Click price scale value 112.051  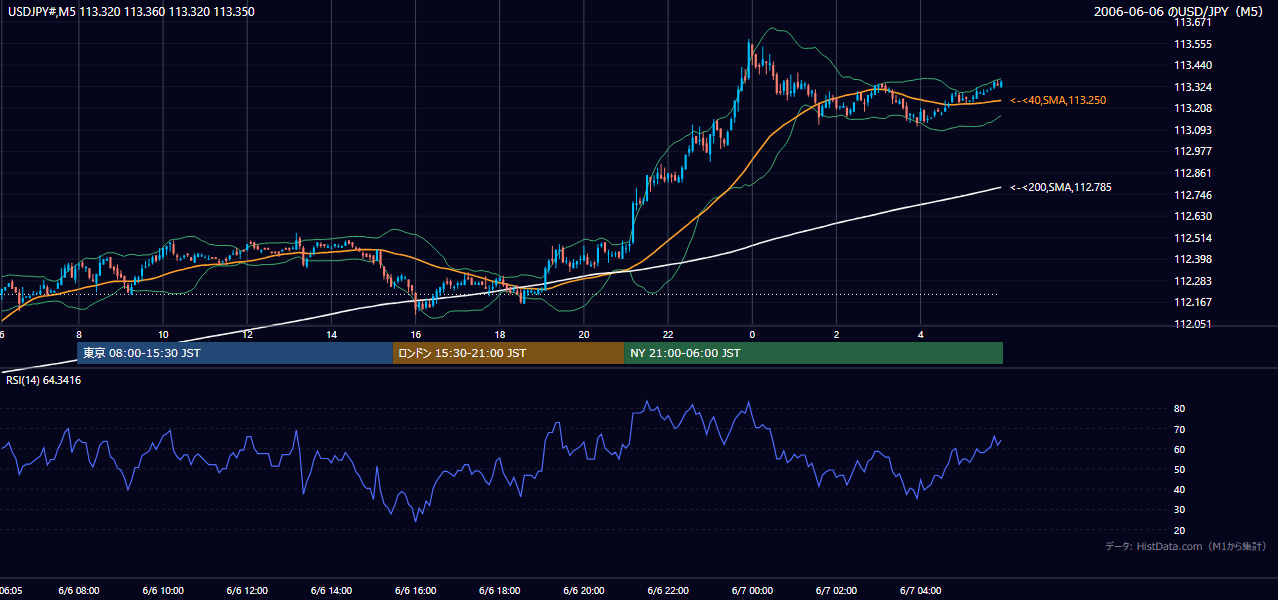(1192, 324)
